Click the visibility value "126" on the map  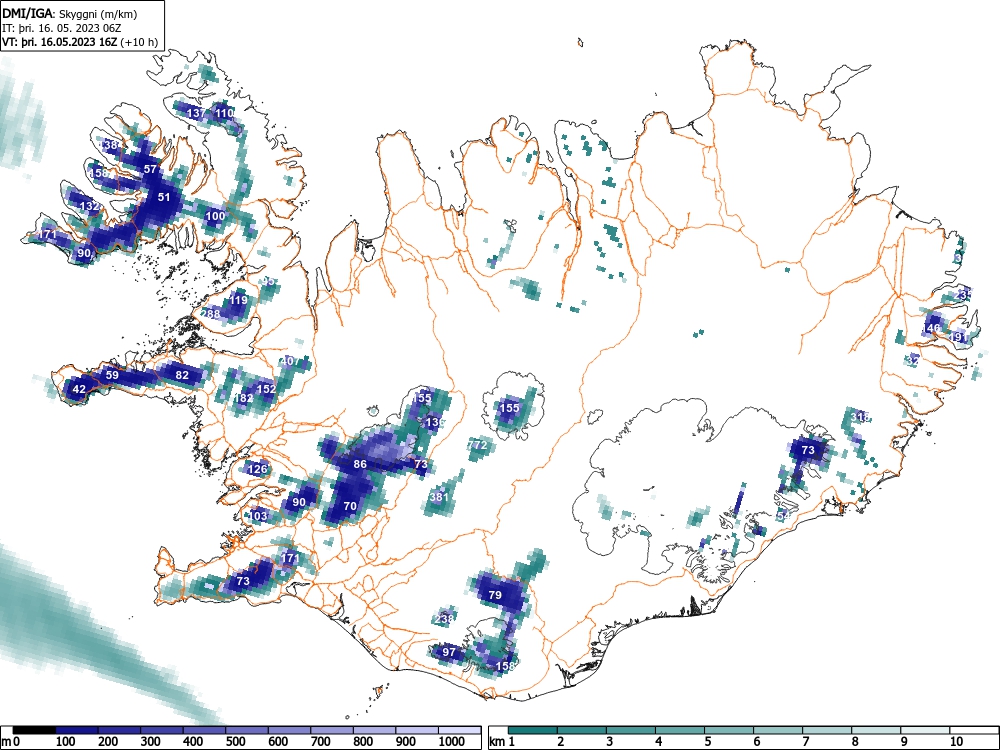pos(258,469)
